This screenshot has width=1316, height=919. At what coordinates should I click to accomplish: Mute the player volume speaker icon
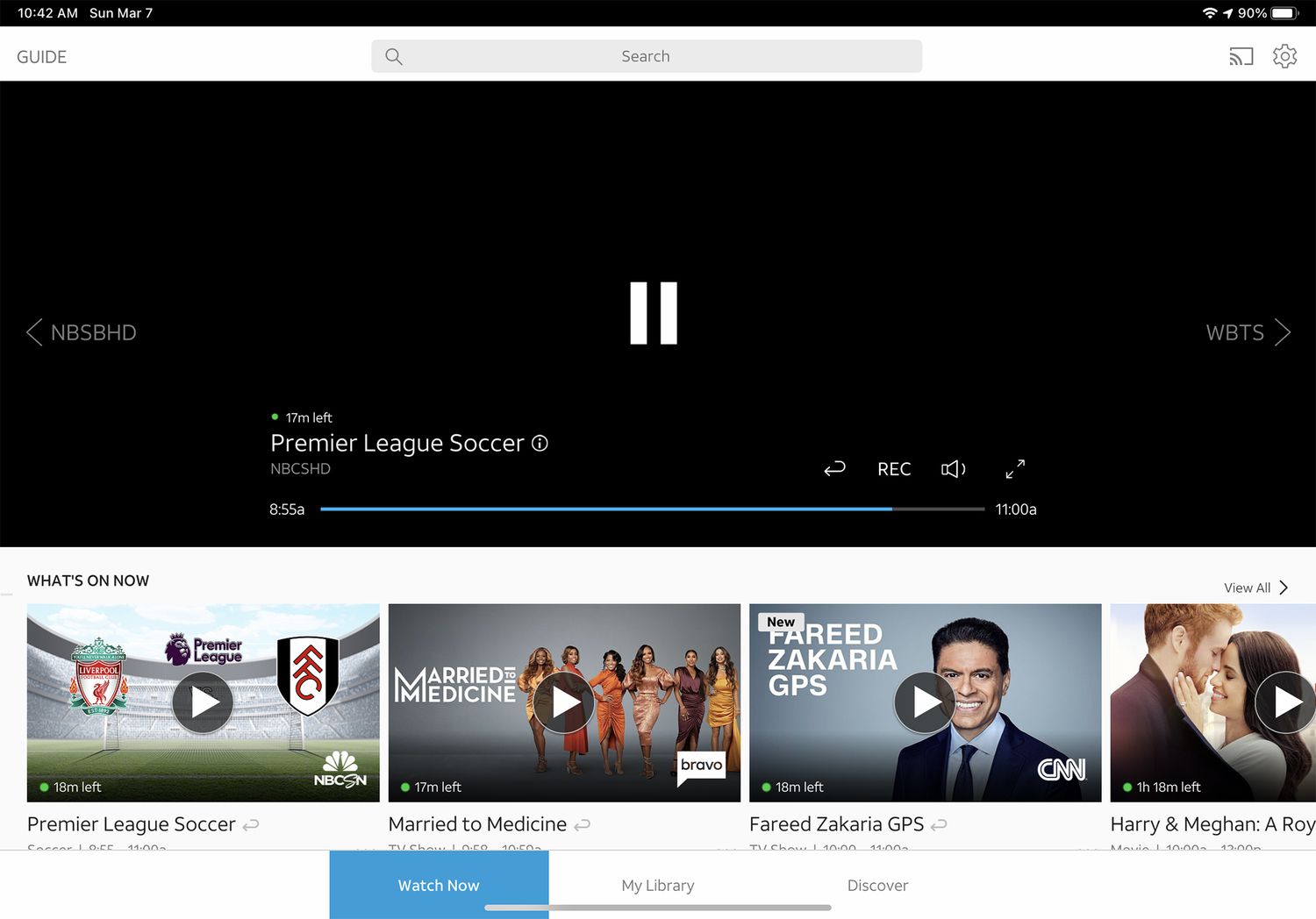[x=953, y=469]
